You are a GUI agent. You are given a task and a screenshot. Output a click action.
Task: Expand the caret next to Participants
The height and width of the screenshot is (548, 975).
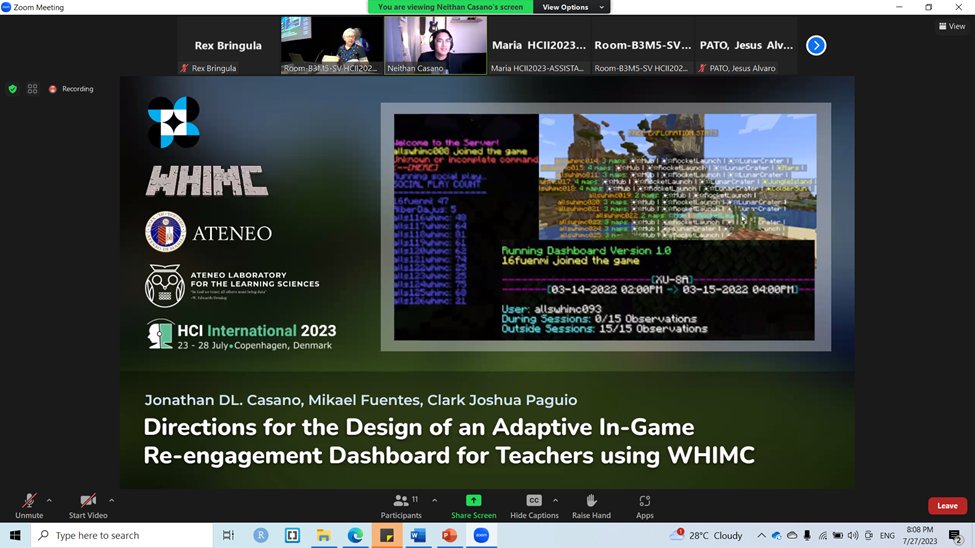(x=434, y=500)
